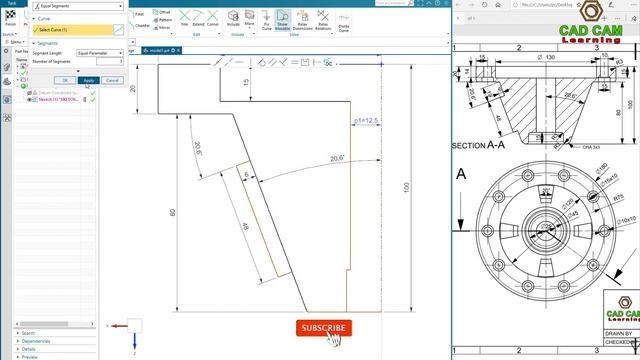The height and width of the screenshot is (360, 640).
Task: Click the green checkmark on the Sketch (1) row
Action: click(x=93, y=100)
